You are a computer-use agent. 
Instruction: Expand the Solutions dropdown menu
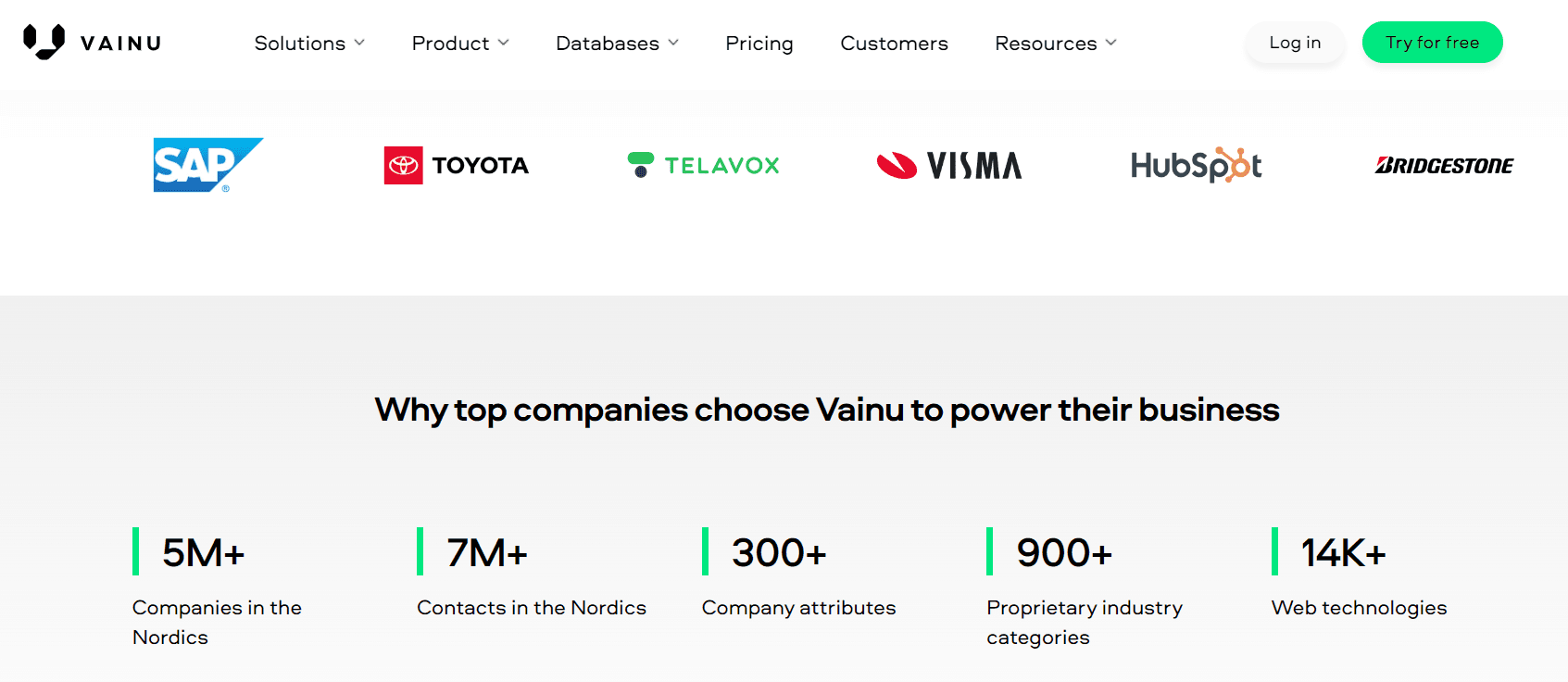309,44
